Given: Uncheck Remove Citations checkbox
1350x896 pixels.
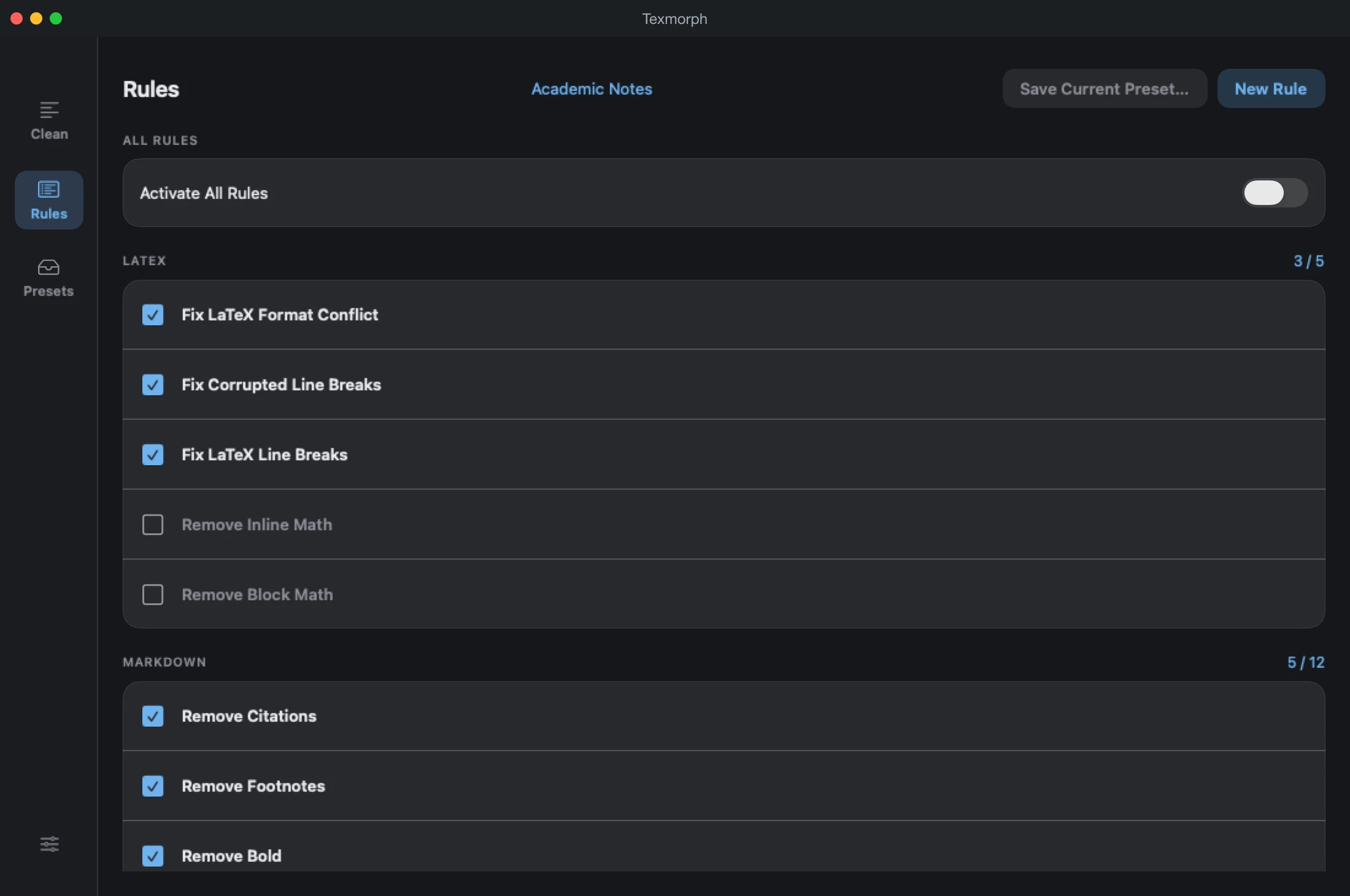Looking at the screenshot, I should tap(153, 716).
